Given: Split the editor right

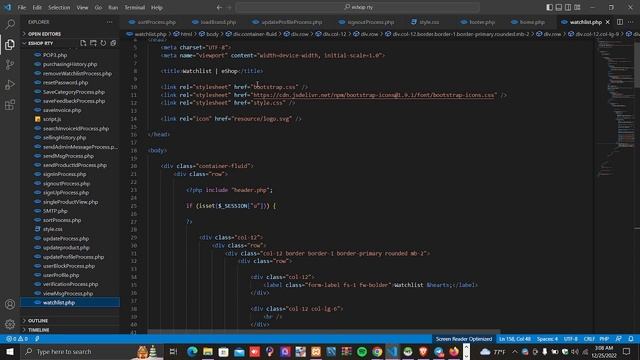Looking at the screenshot, I should [620, 22].
